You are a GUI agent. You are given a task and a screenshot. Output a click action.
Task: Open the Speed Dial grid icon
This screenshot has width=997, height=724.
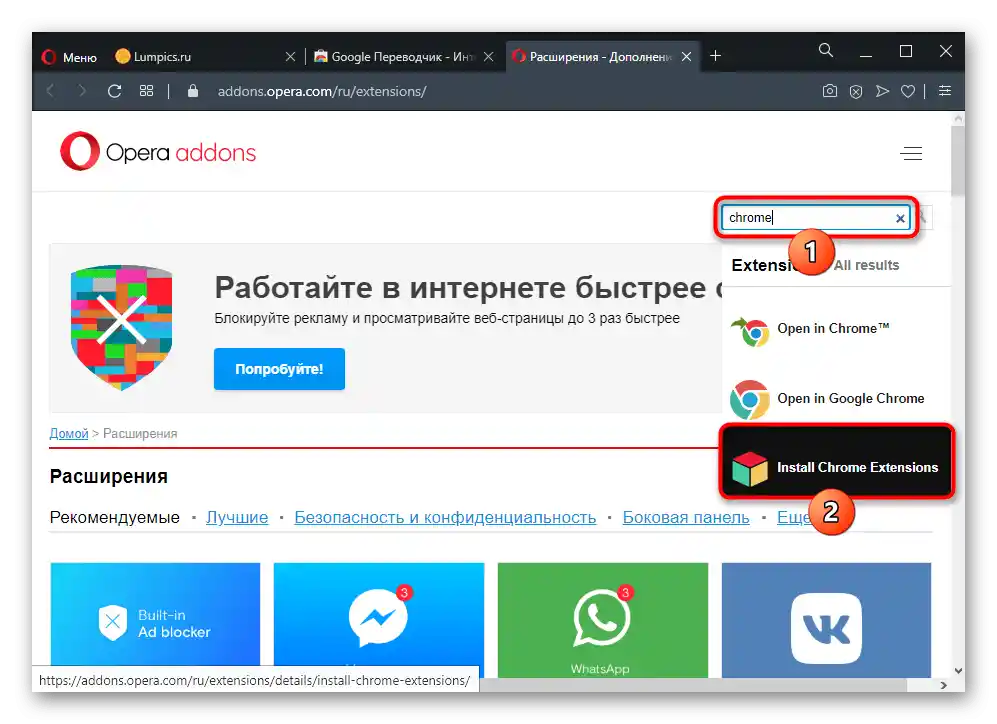[x=146, y=91]
